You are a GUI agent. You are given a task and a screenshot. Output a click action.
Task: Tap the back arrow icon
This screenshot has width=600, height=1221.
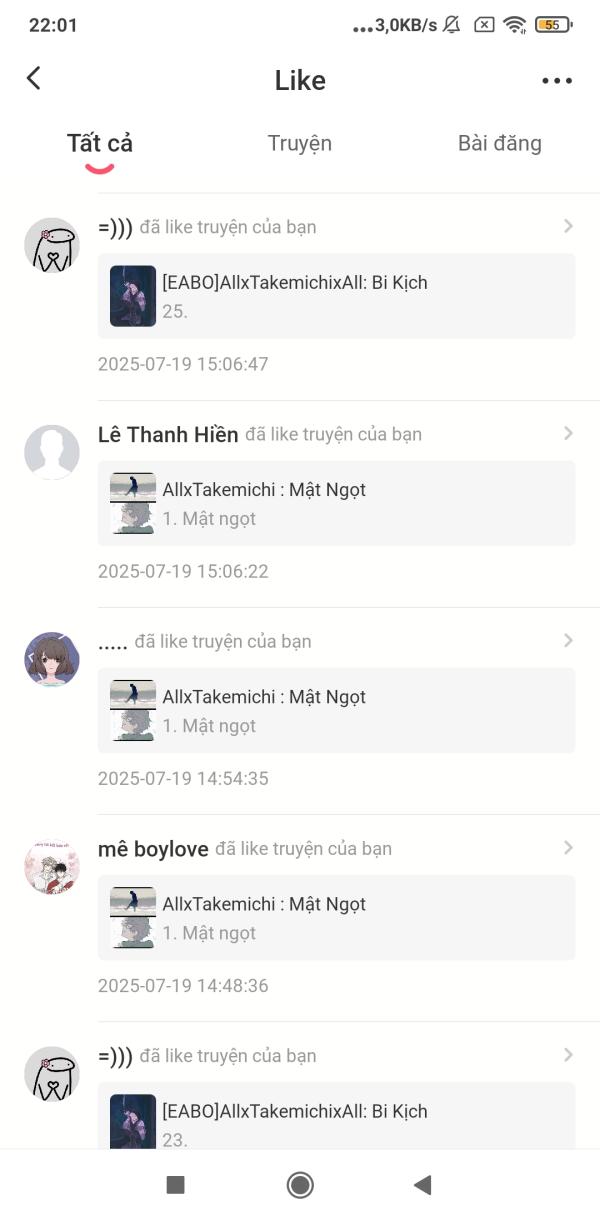pos(34,79)
